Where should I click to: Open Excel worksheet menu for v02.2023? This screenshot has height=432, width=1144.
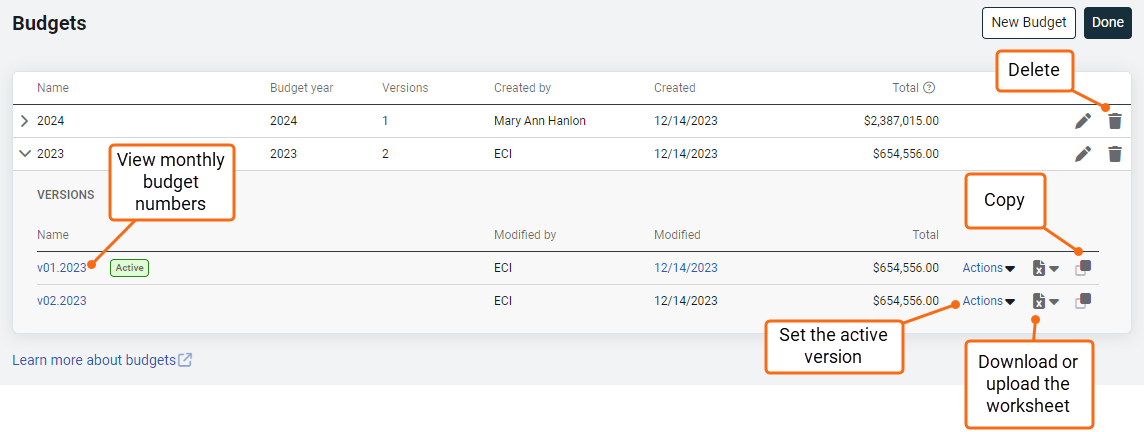(x=1046, y=301)
